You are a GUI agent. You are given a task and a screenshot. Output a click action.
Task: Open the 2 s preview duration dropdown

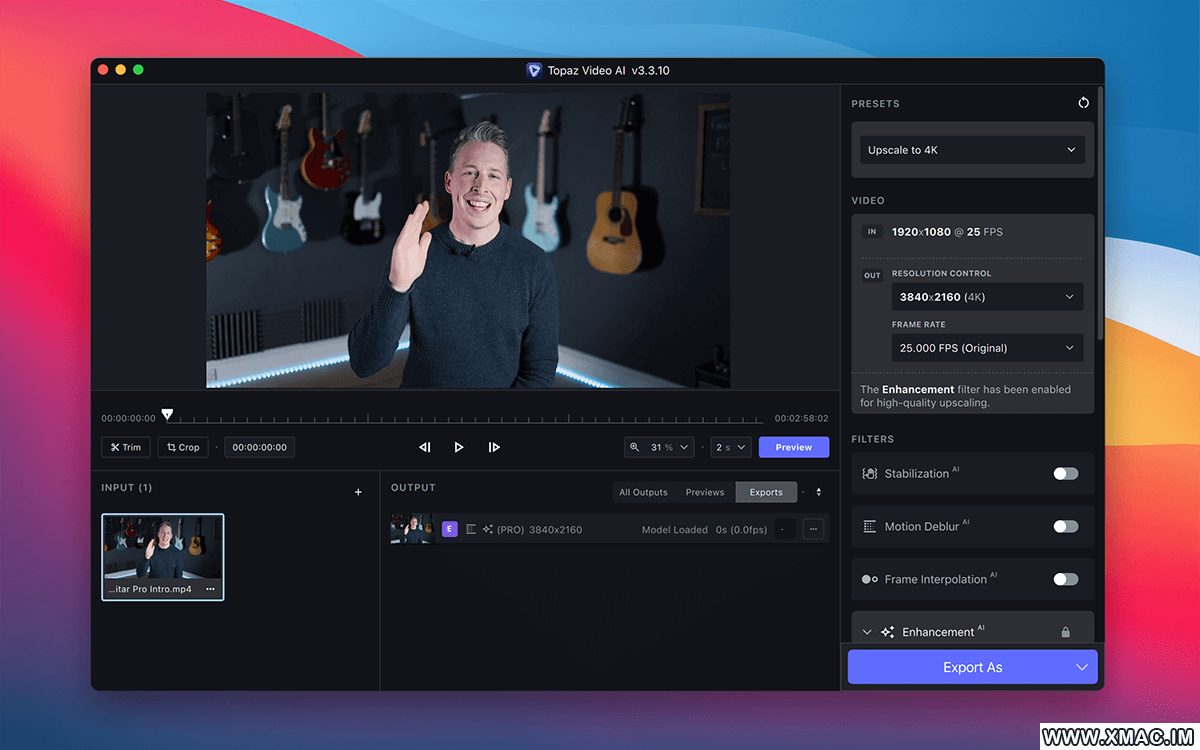click(x=731, y=447)
